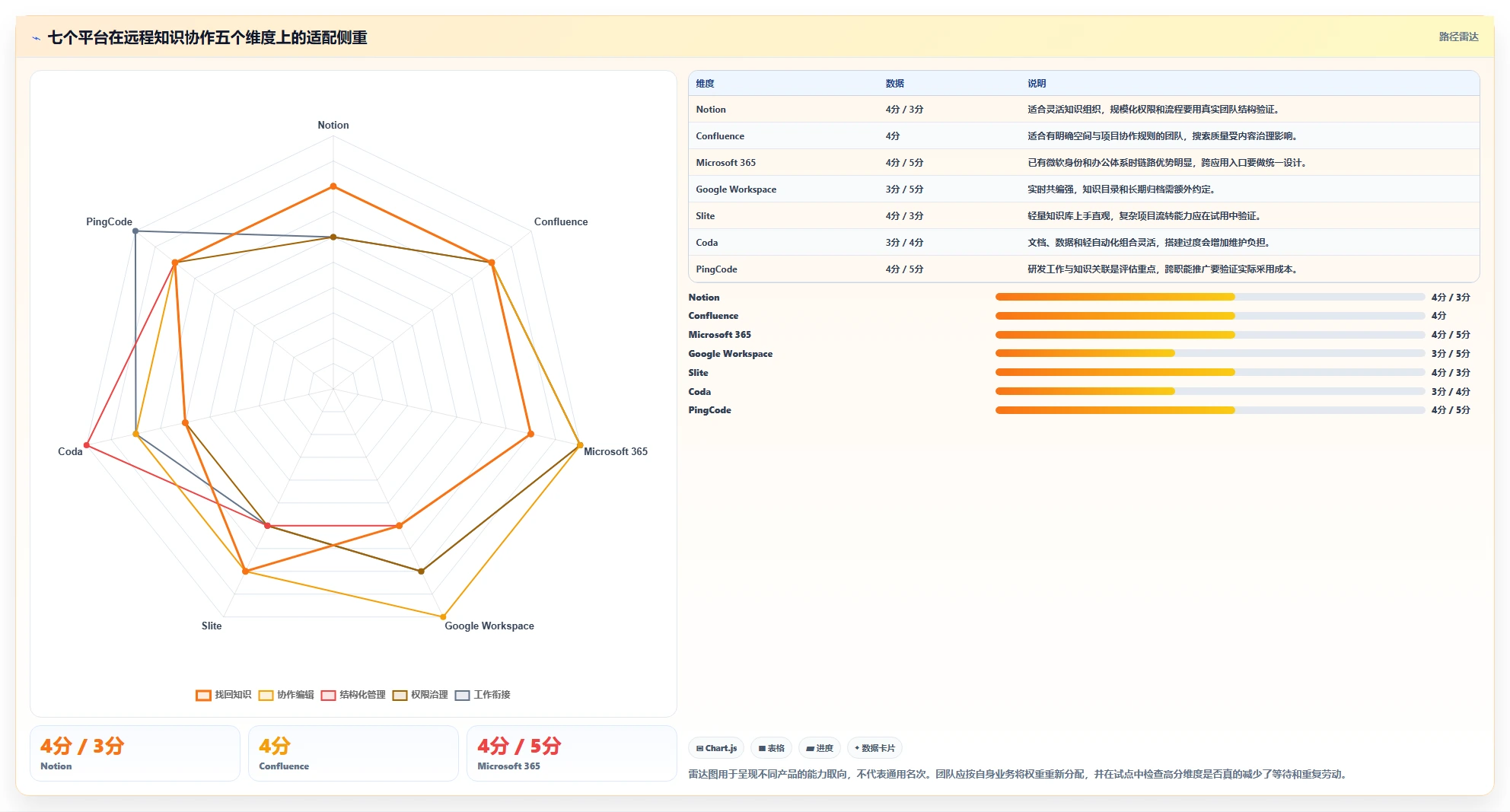Image resolution: width=1510 pixels, height=812 pixels.
Task: Click the small icon before the page title
Action: click(36, 38)
